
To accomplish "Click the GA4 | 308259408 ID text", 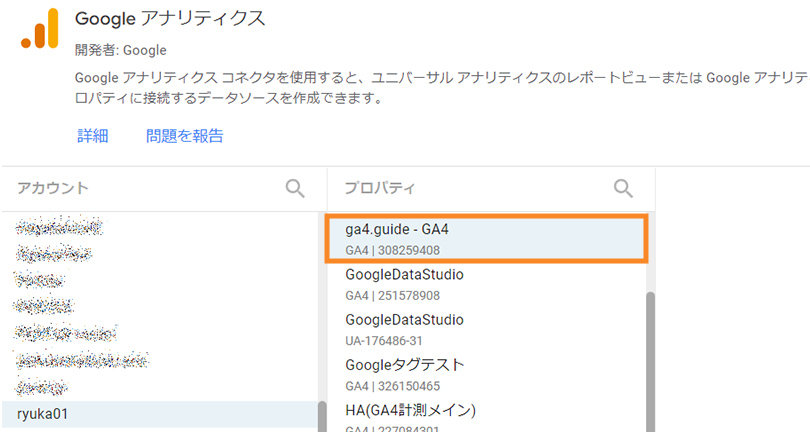I will (x=393, y=251).
